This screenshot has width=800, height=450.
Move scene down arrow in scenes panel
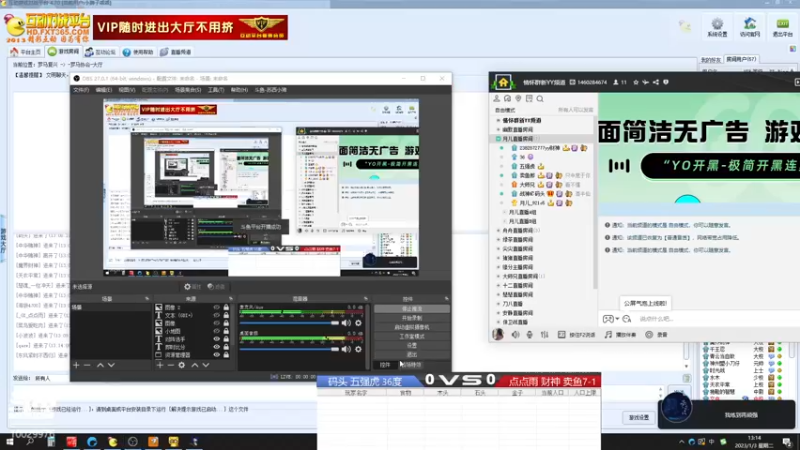111,365
